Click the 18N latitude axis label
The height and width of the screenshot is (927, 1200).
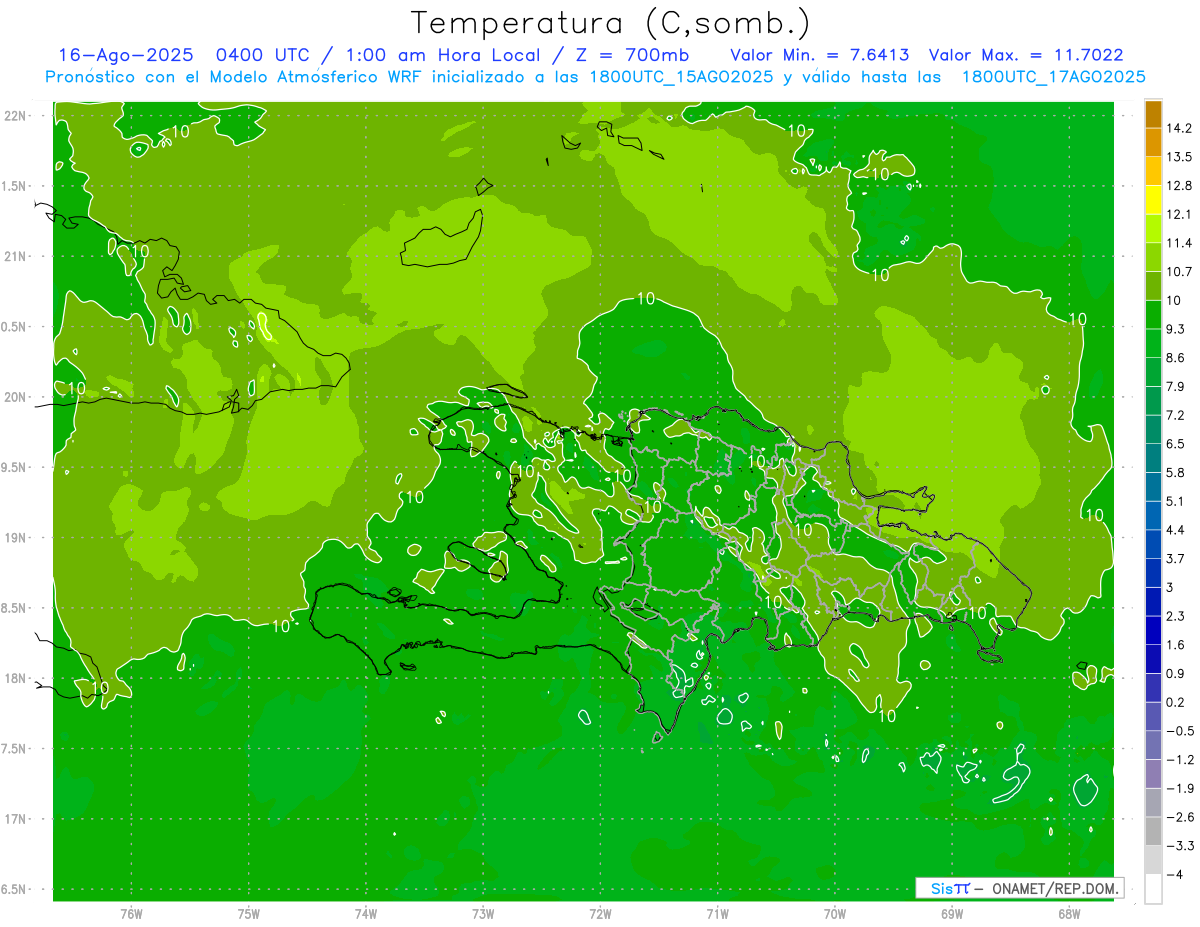coord(16,679)
